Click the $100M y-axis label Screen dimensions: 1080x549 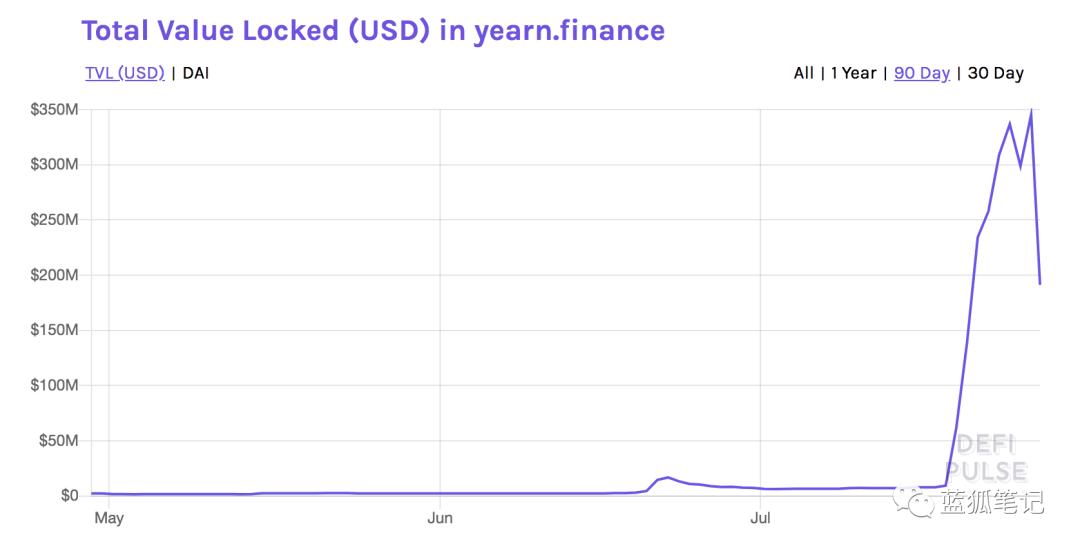click(x=54, y=385)
